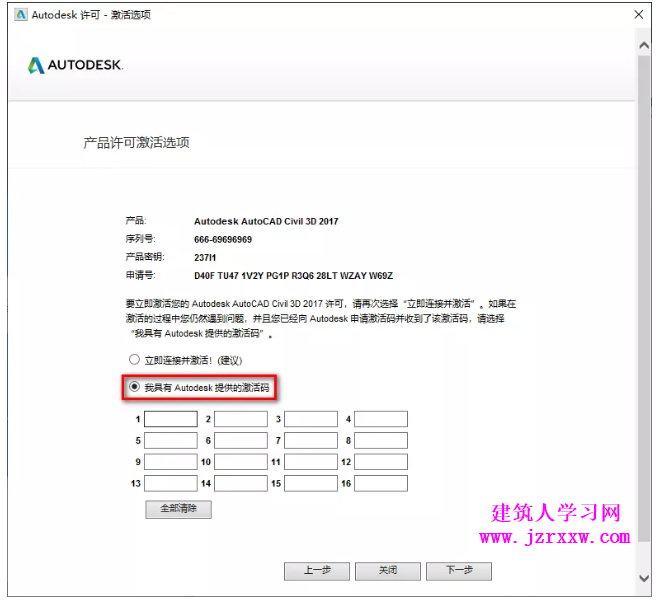Click activation code field 2
This screenshot has height=606, width=657.
tap(241, 419)
